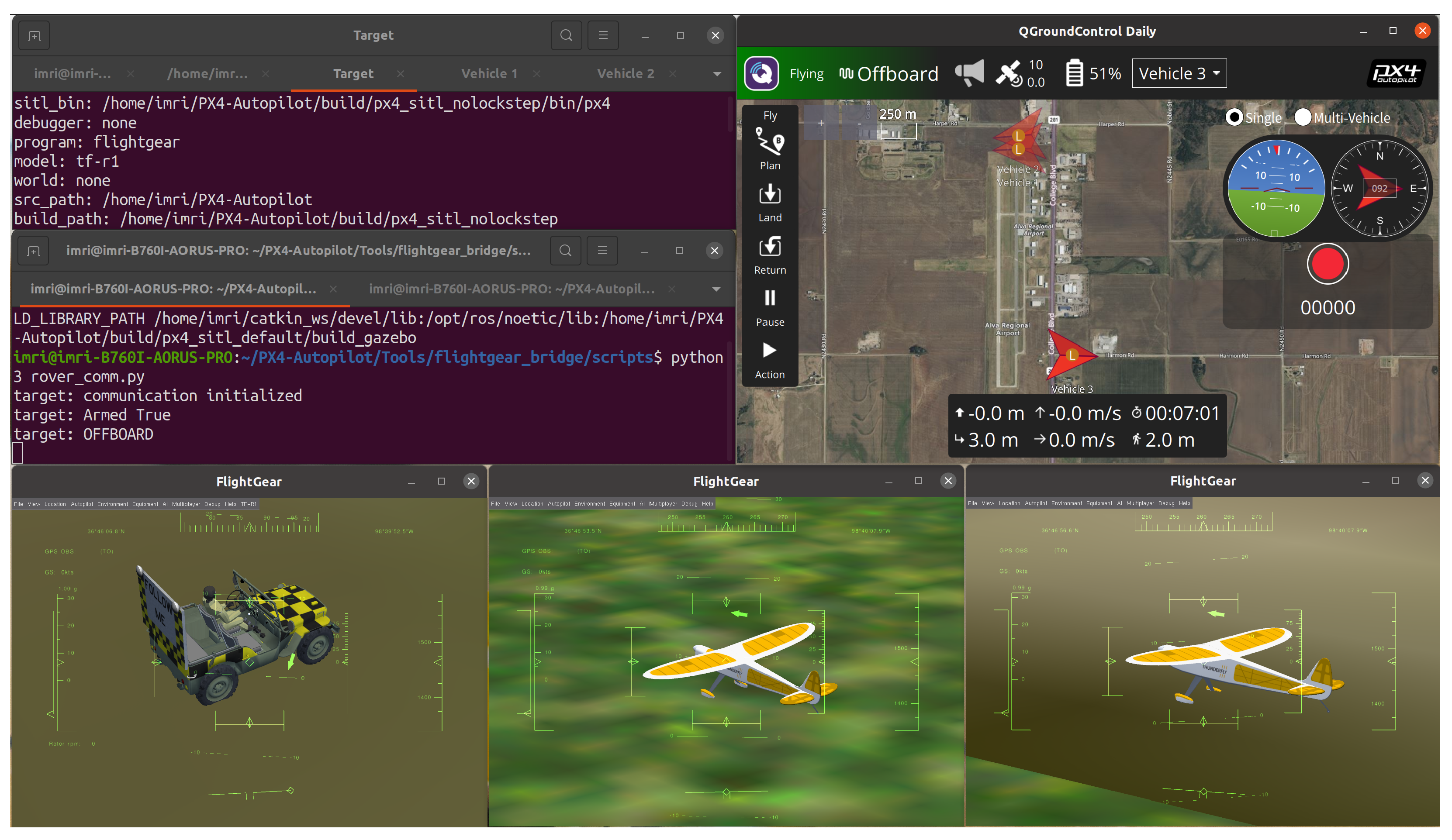Click the Return to launch icon
1452x840 pixels.
(770, 246)
